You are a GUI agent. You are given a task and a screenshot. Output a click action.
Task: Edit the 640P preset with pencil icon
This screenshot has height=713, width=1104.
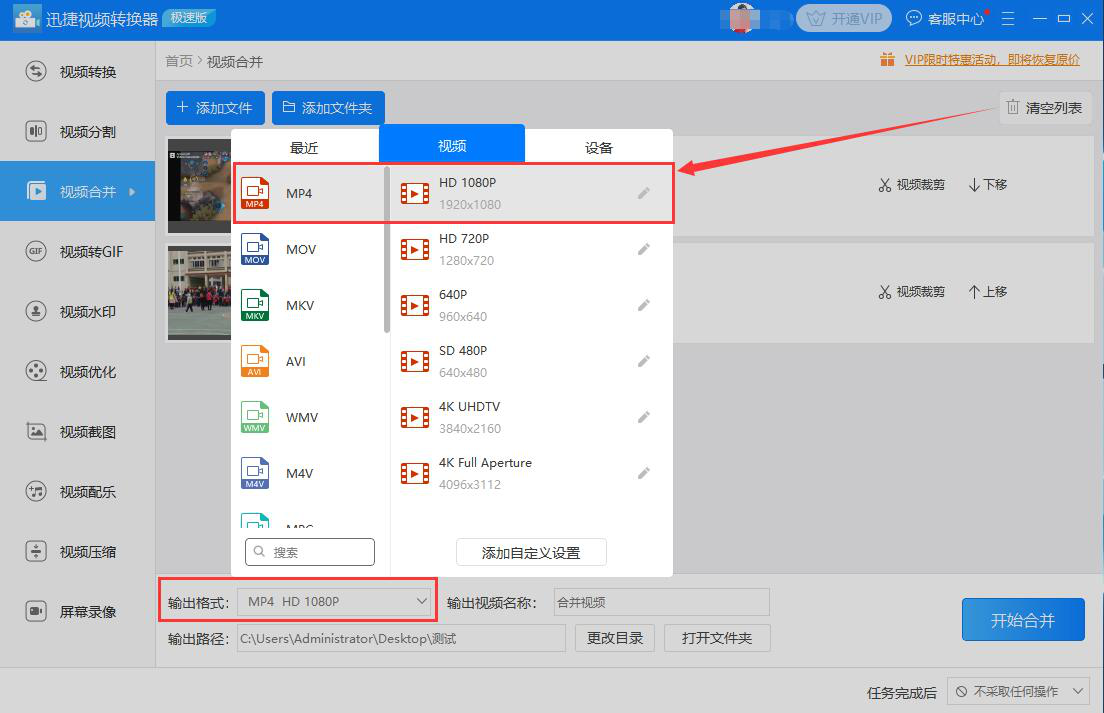644,305
